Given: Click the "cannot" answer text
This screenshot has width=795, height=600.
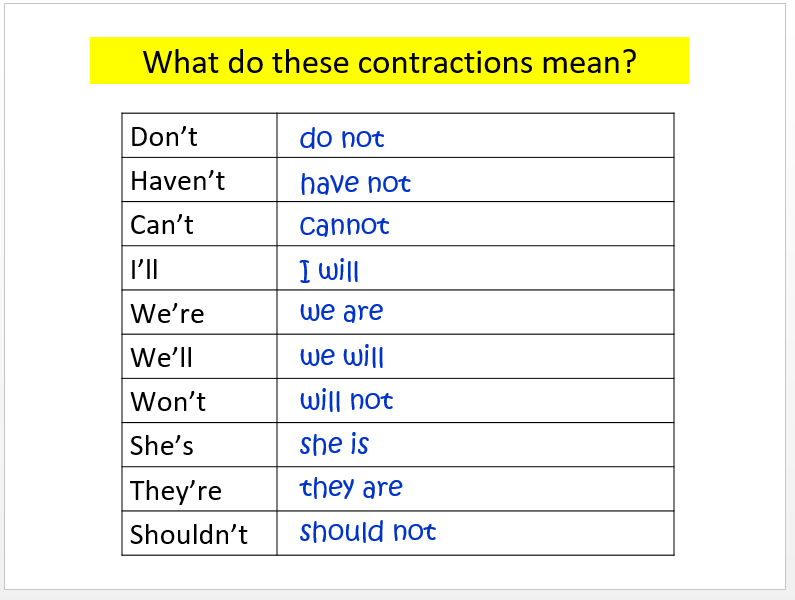Looking at the screenshot, I should 344,226.
